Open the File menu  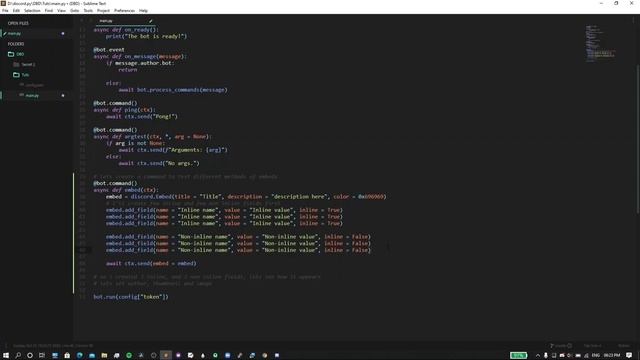5,11
